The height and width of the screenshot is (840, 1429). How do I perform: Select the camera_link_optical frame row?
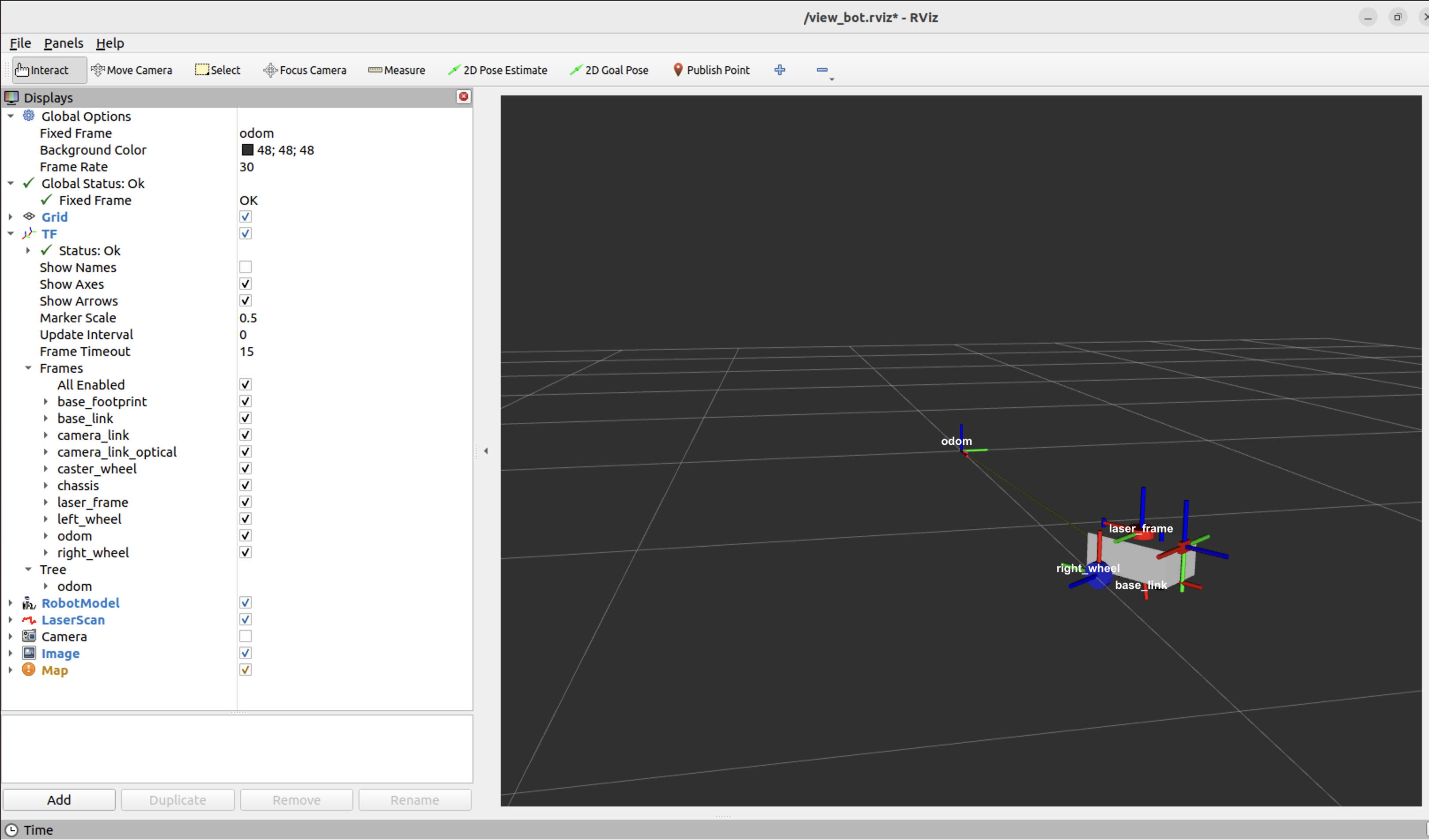[116, 452]
